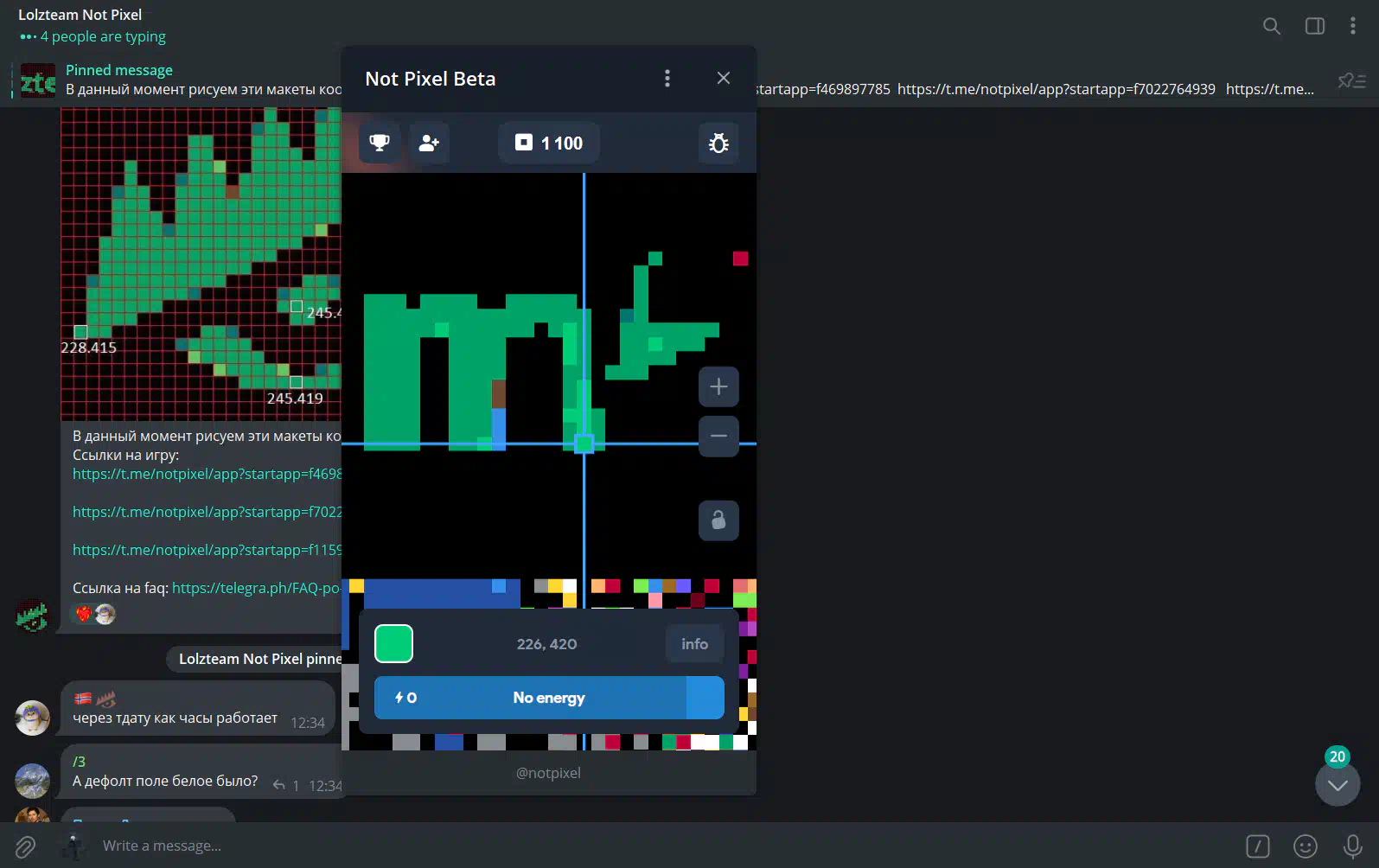Toggle the canvas lock button
This screenshot has height=868, width=1379.
[x=718, y=520]
